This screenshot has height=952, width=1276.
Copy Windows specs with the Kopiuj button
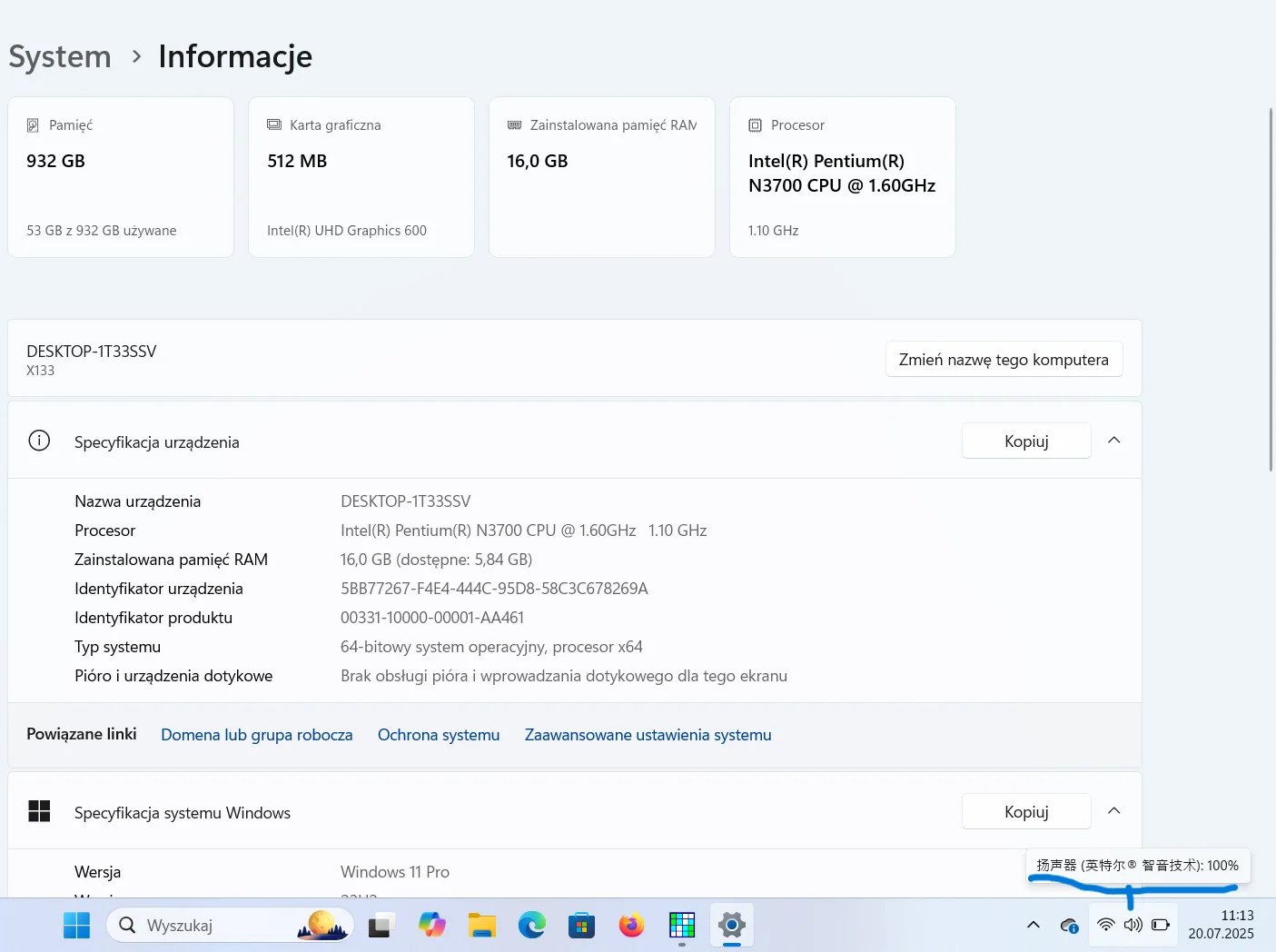[x=1026, y=811]
